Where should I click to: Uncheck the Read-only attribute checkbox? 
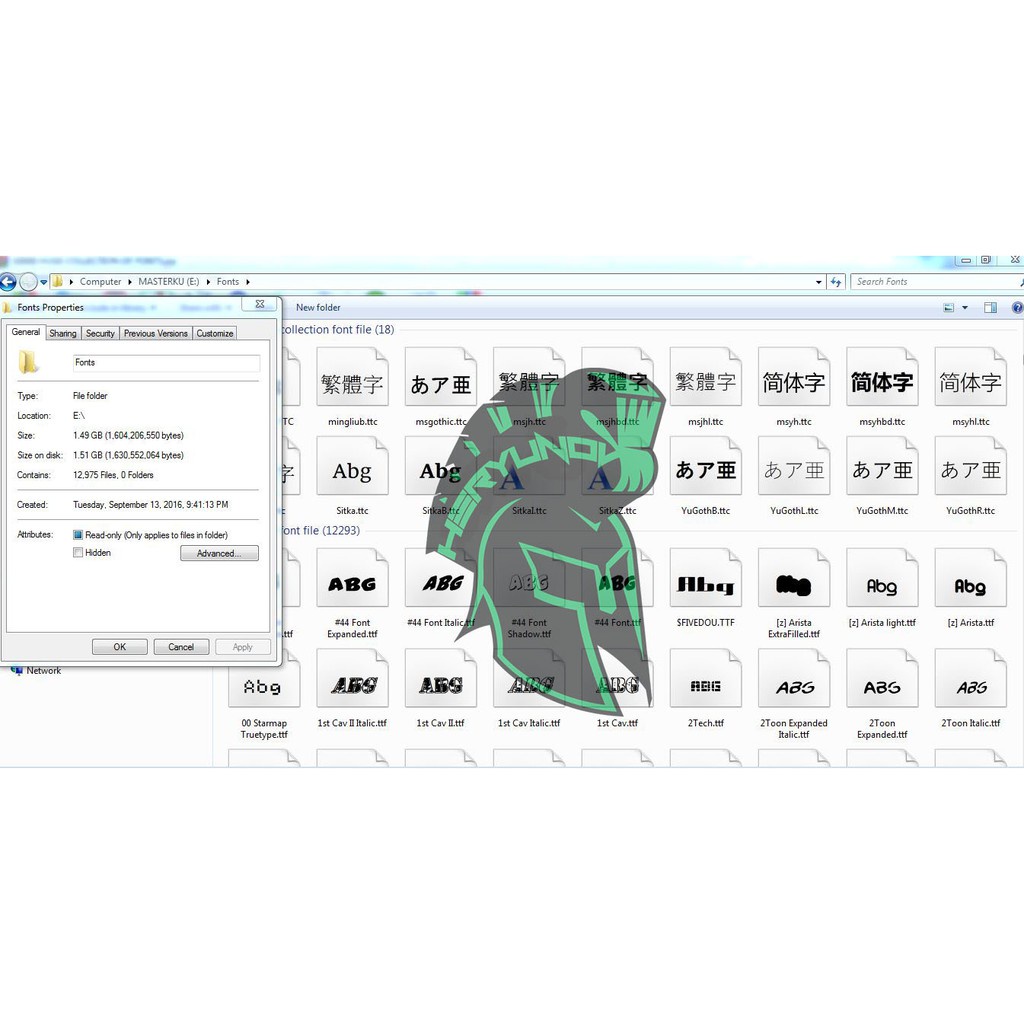[77, 535]
